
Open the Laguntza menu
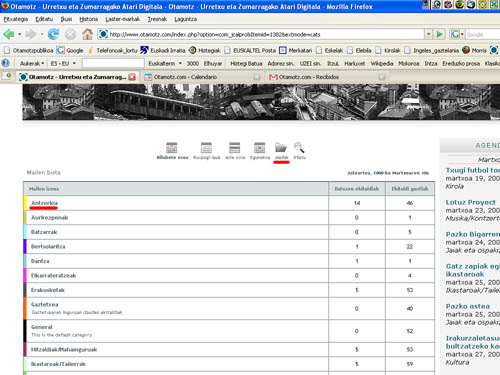(x=185, y=19)
